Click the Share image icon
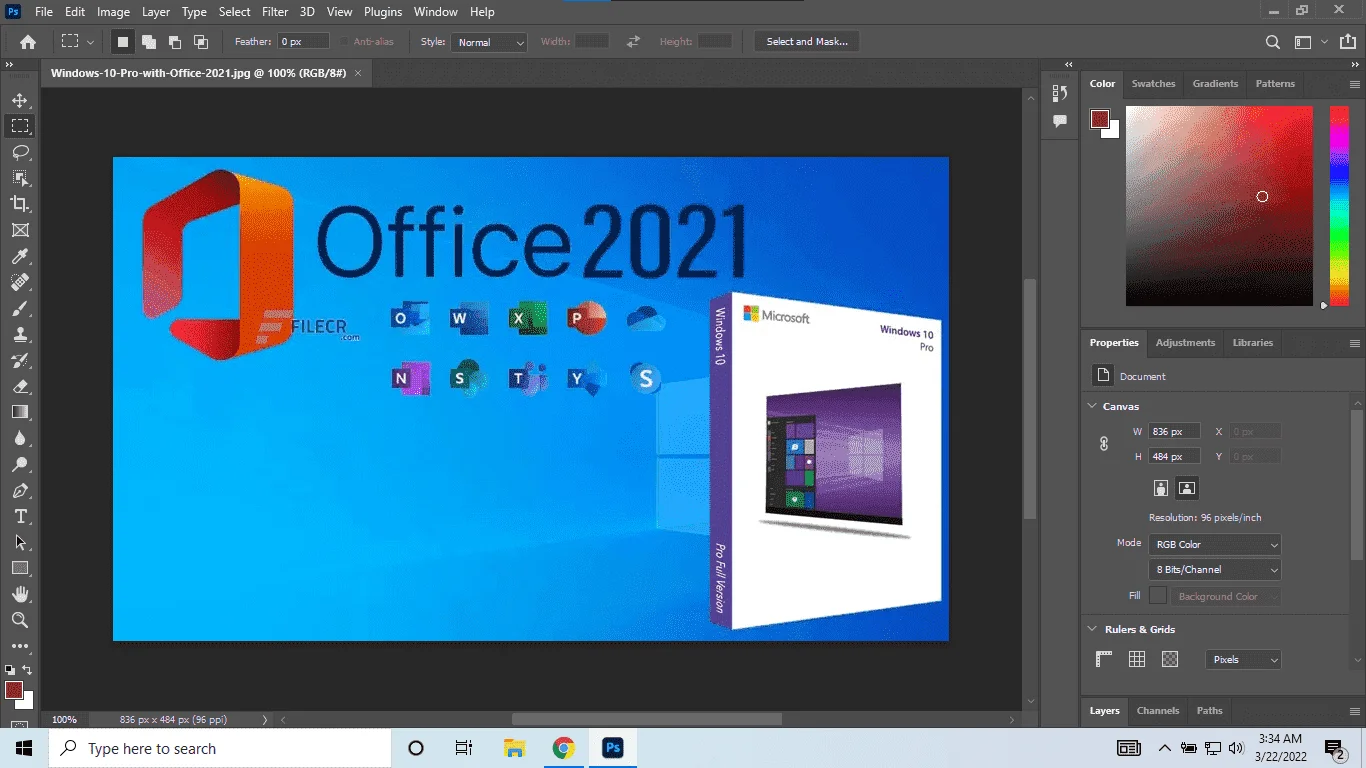 pyautogui.click(x=1348, y=42)
